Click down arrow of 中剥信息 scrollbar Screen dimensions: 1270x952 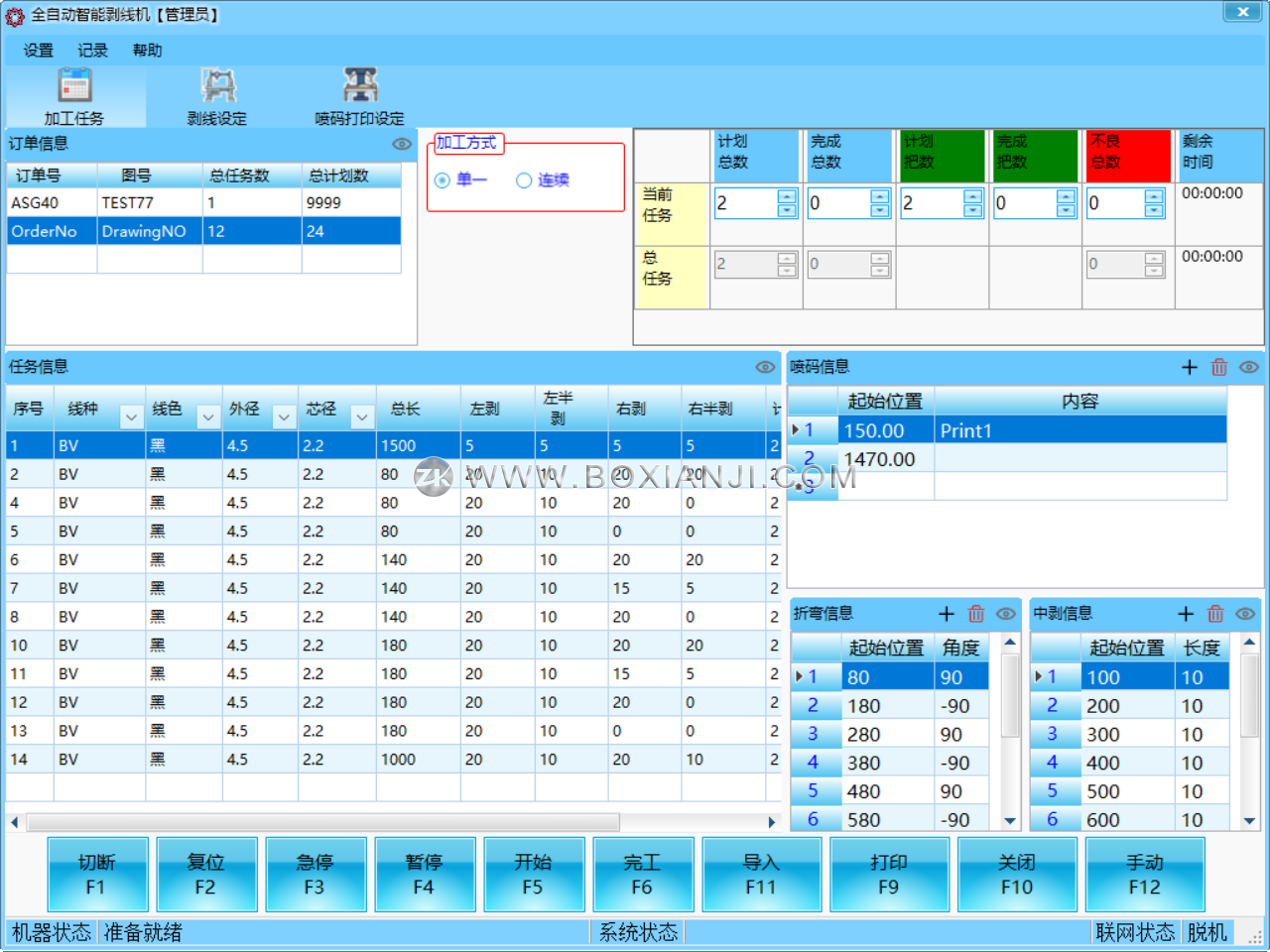tap(1249, 821)
